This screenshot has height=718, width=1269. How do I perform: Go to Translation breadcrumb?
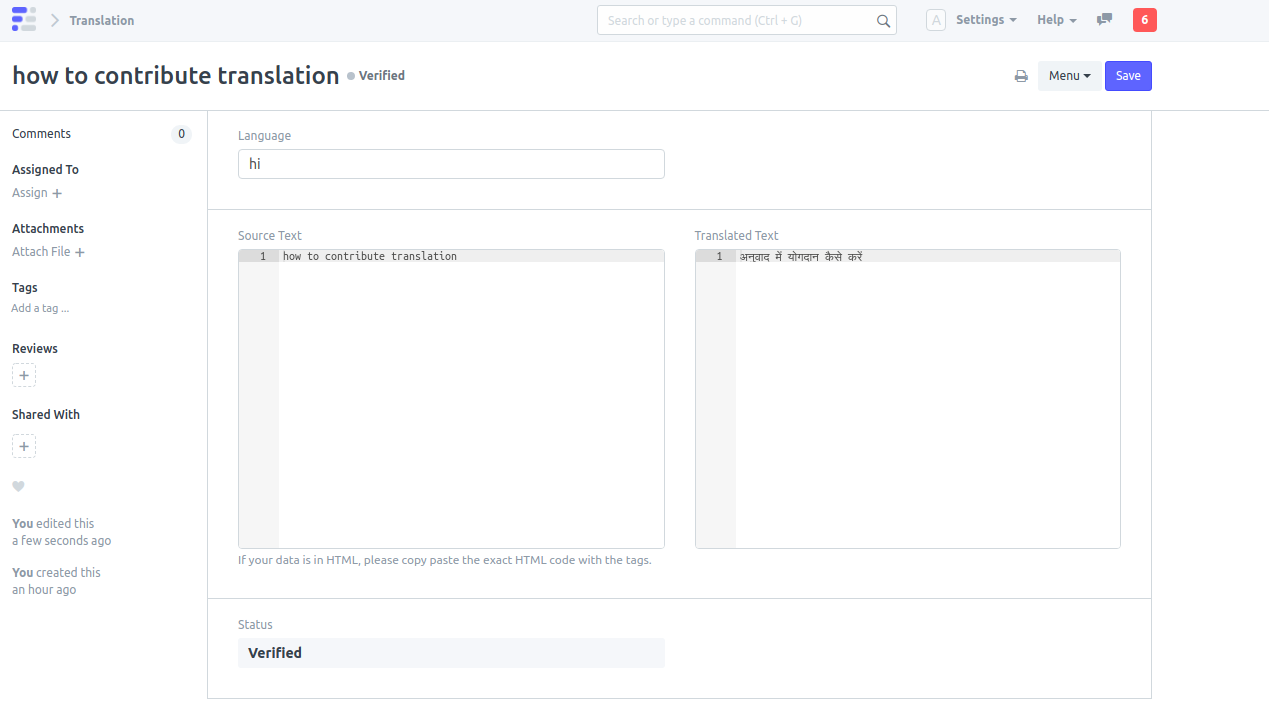point(101,20)
